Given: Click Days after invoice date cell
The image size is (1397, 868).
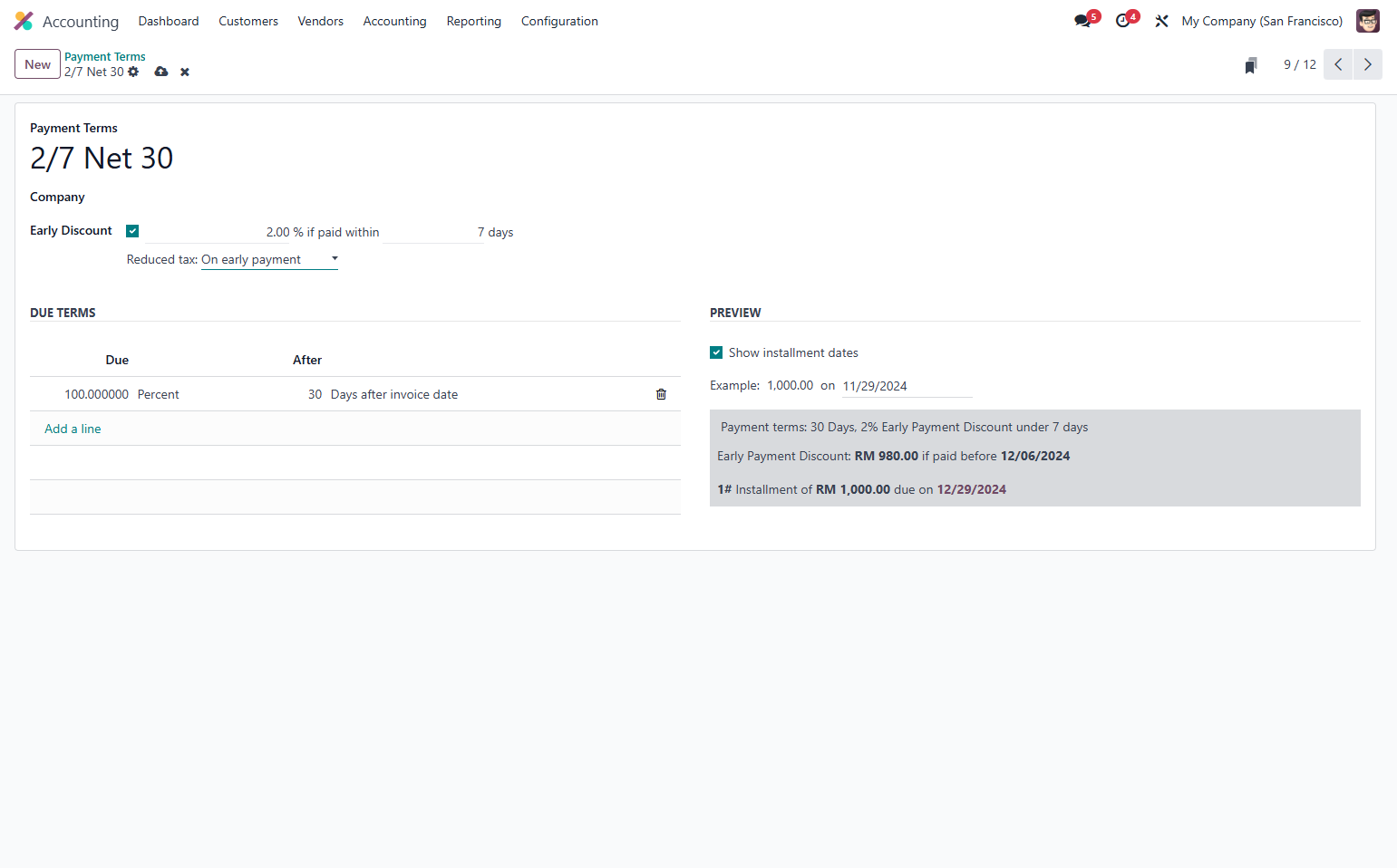Looking at the screenshot, I should click(x=394, y=394).
